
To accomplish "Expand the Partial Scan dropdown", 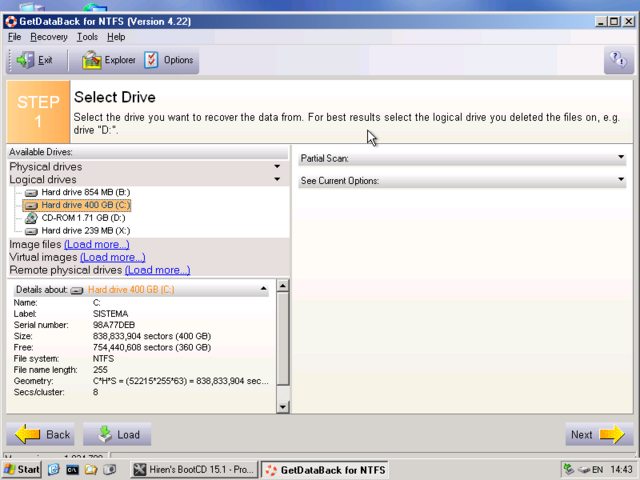I will click(621, 157).
